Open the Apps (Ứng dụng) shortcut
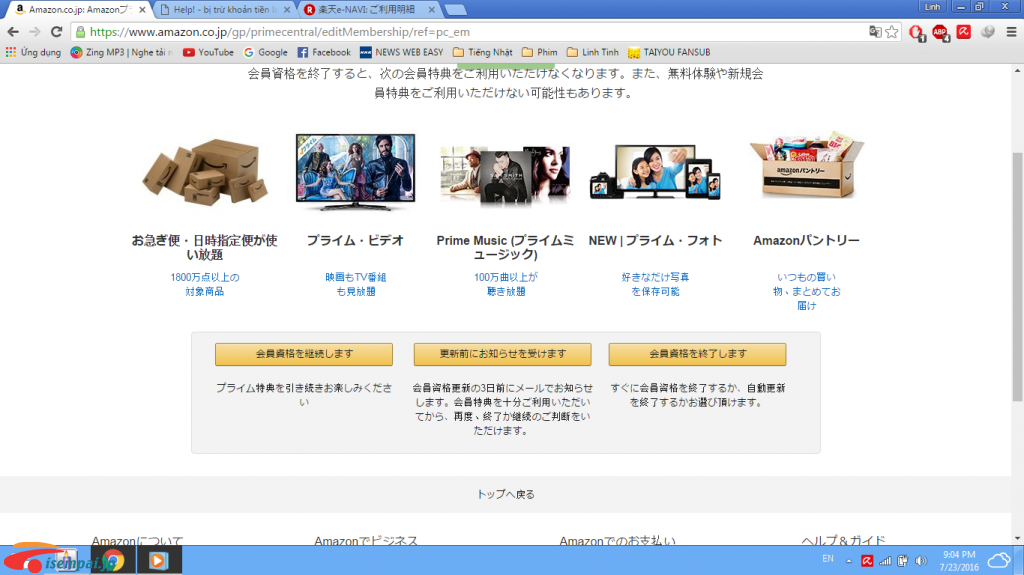Screen dimensions: 1024x575 (x=33, y=52)
